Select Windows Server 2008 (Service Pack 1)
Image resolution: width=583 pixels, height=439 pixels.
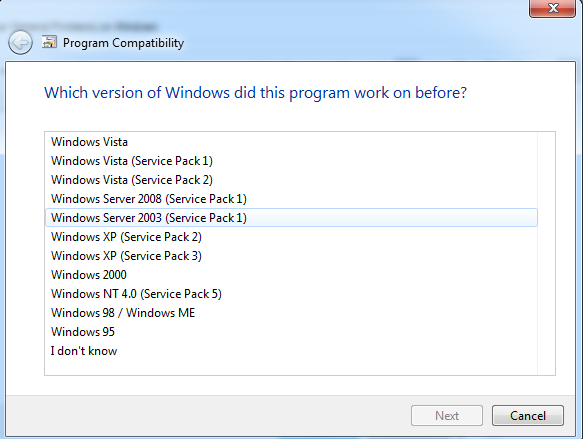291,199
